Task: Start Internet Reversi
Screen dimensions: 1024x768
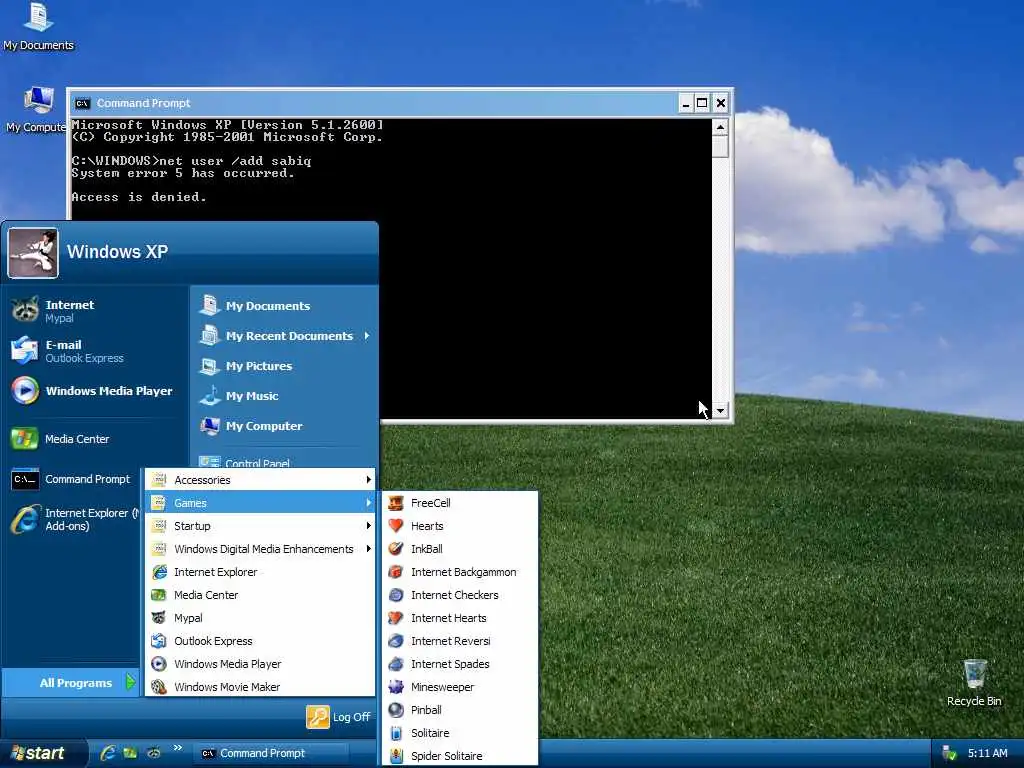Action: click(460, 641)
